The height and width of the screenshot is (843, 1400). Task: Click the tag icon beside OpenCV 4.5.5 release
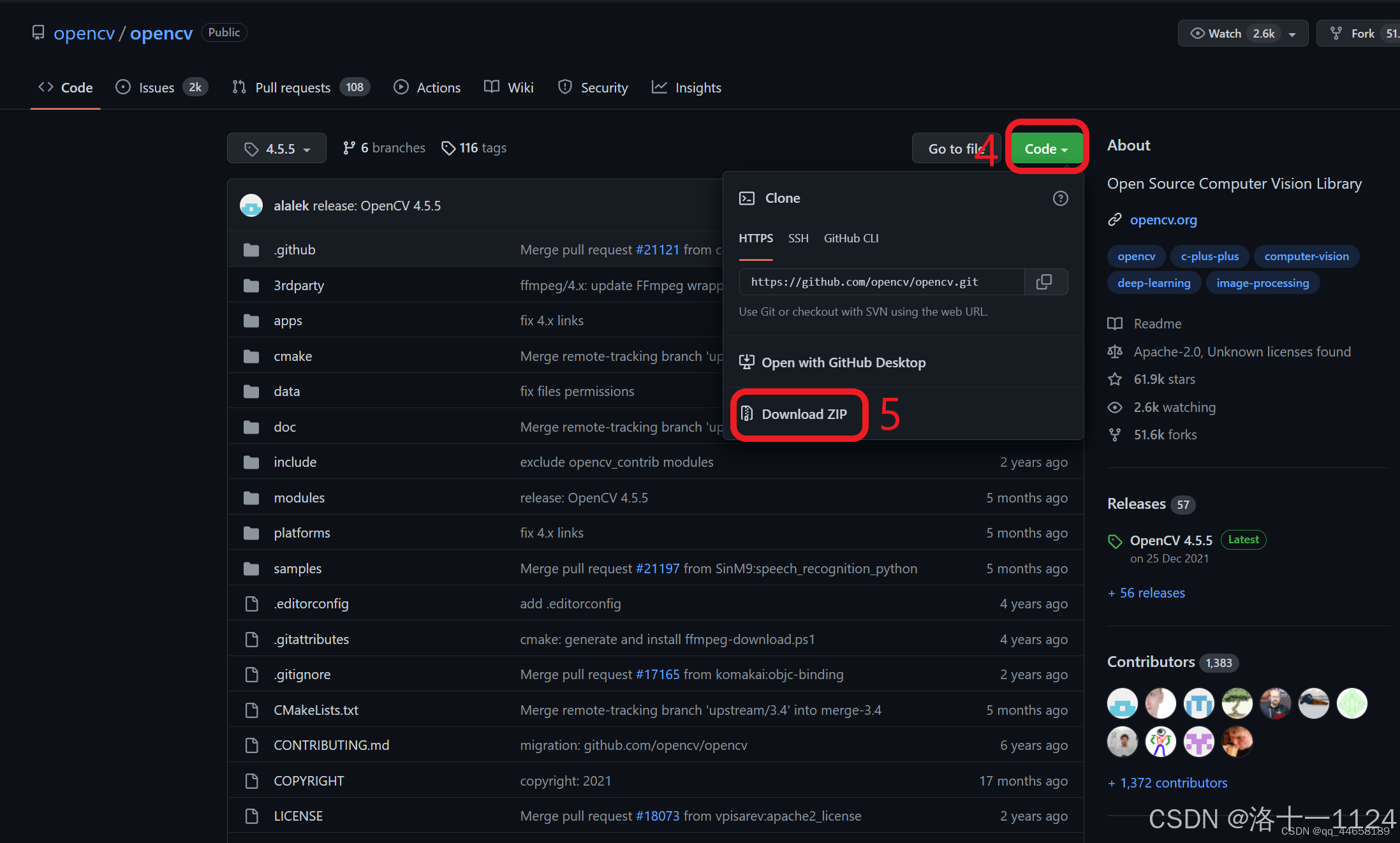click(1115, 541)
